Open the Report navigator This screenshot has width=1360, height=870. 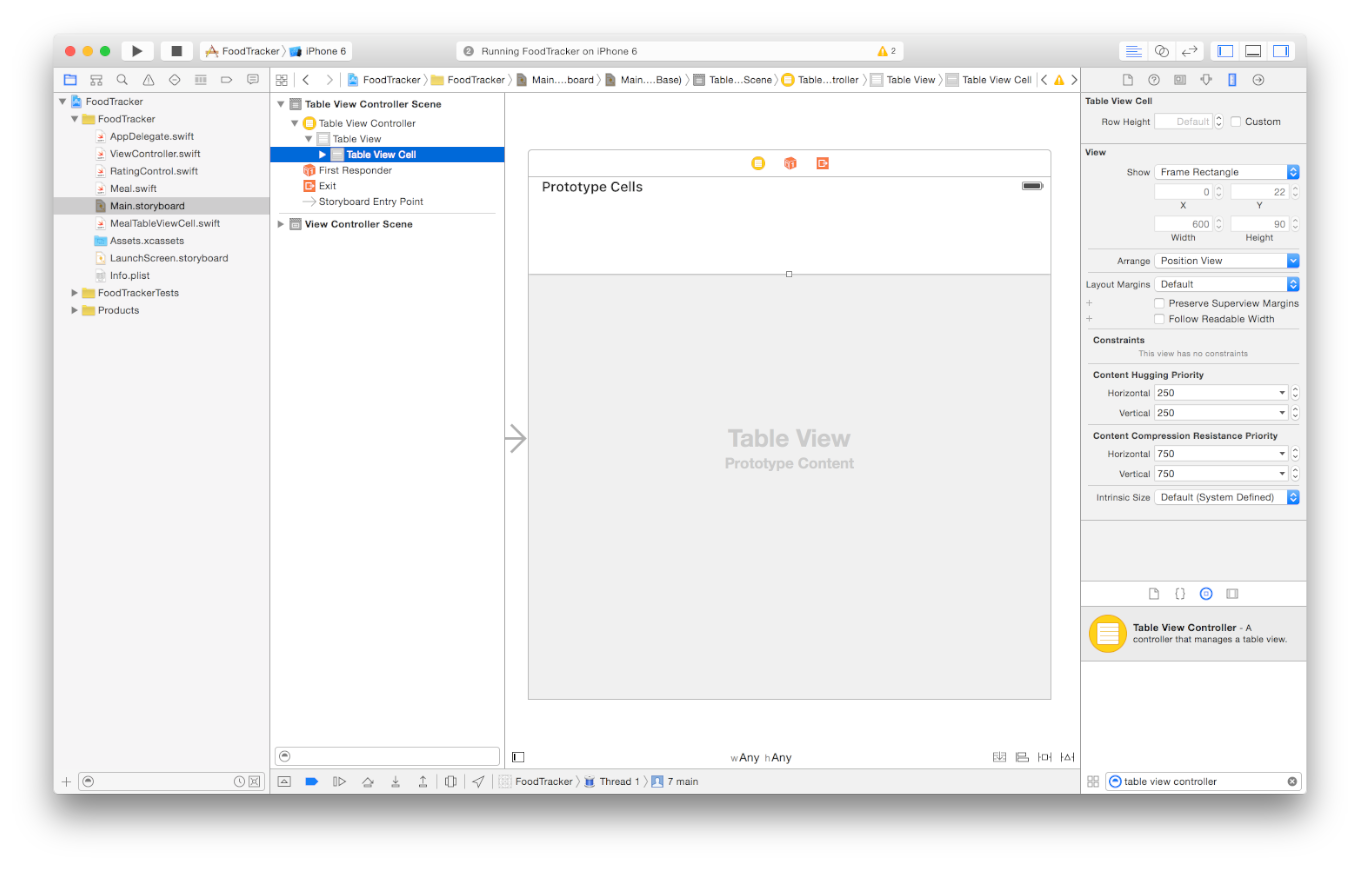252,79
